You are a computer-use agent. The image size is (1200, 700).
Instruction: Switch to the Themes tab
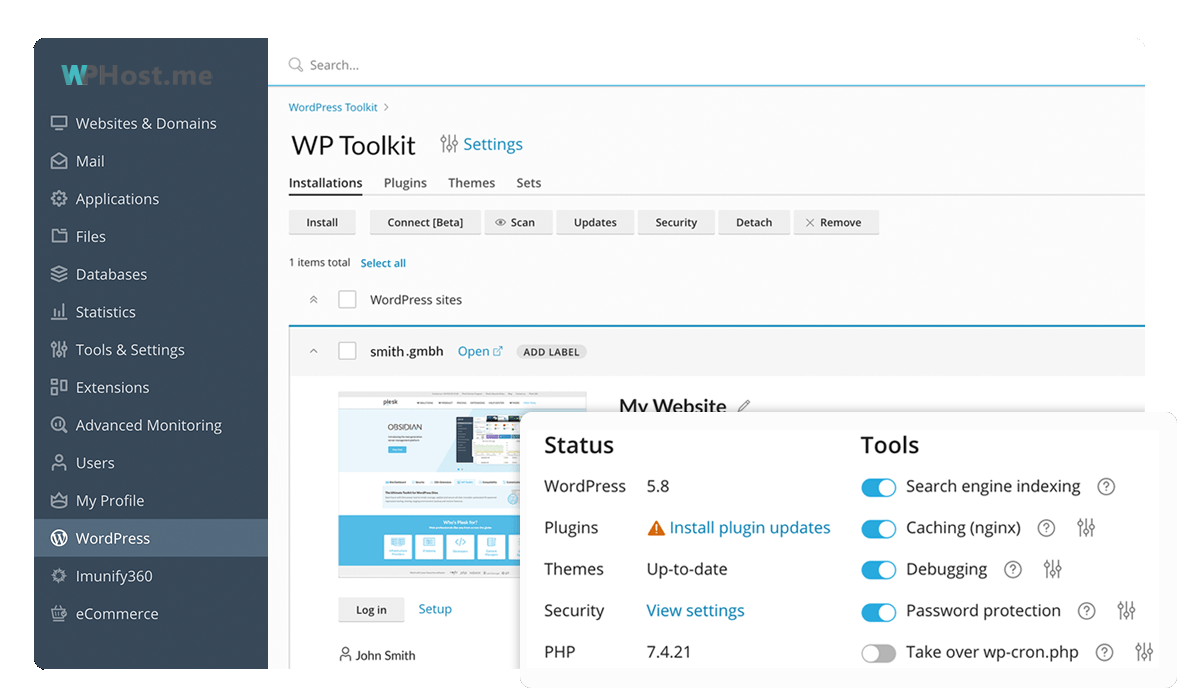(471, 183)
